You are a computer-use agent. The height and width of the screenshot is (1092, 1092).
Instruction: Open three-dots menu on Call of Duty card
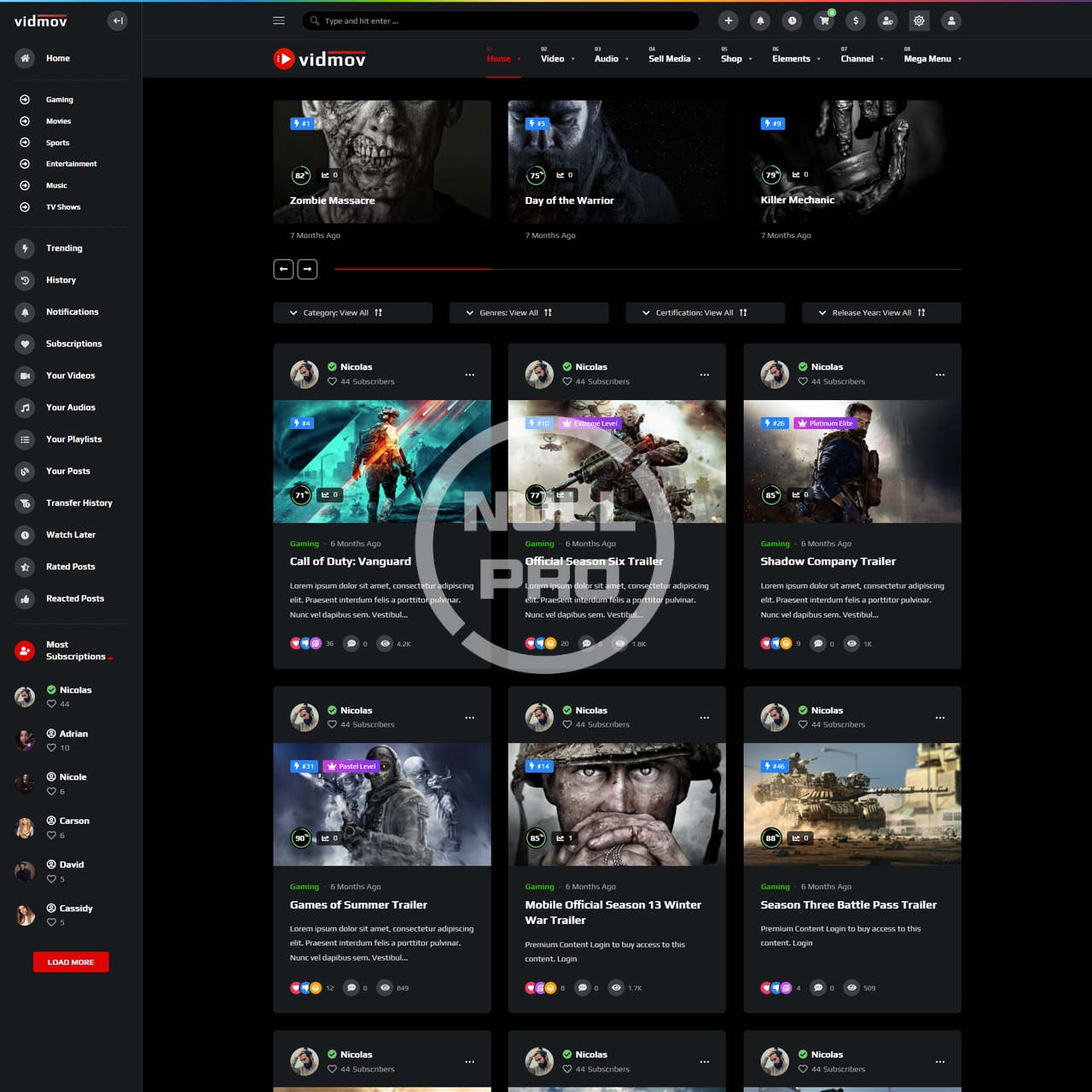coord(469,375)
